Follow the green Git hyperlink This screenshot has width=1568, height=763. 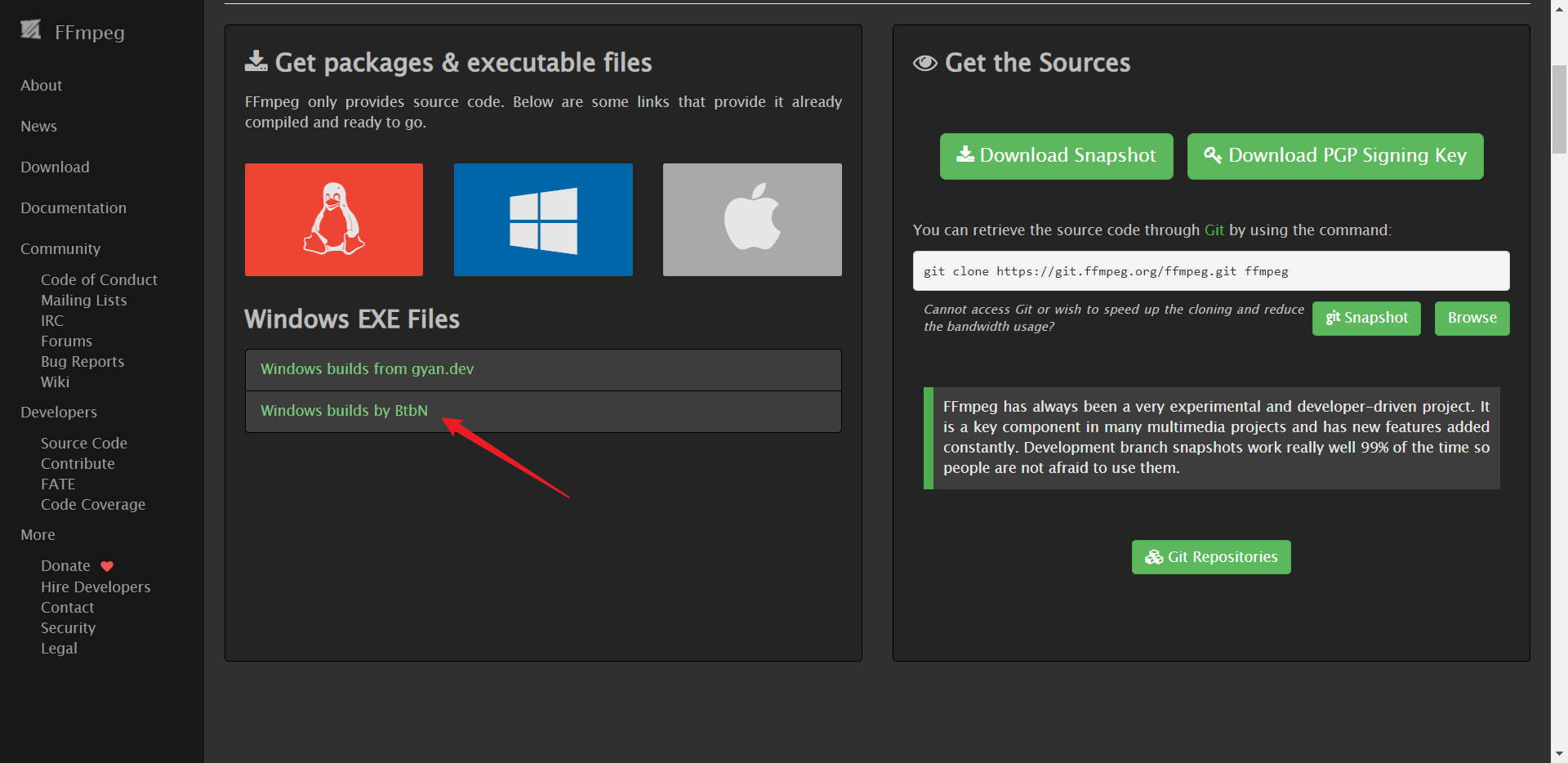click(1214, 230)
